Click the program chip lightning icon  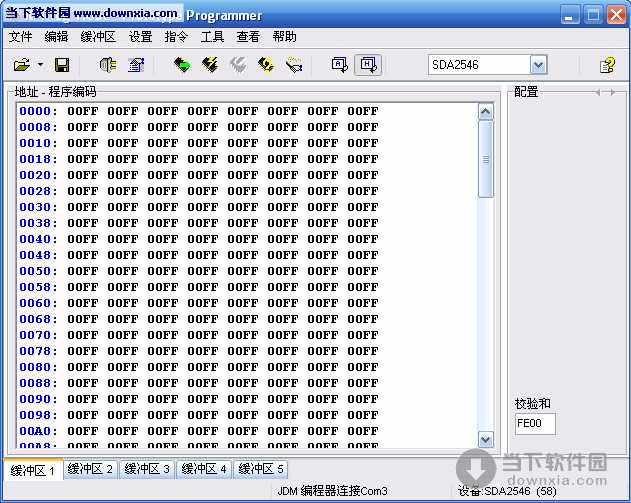point(210,65)
